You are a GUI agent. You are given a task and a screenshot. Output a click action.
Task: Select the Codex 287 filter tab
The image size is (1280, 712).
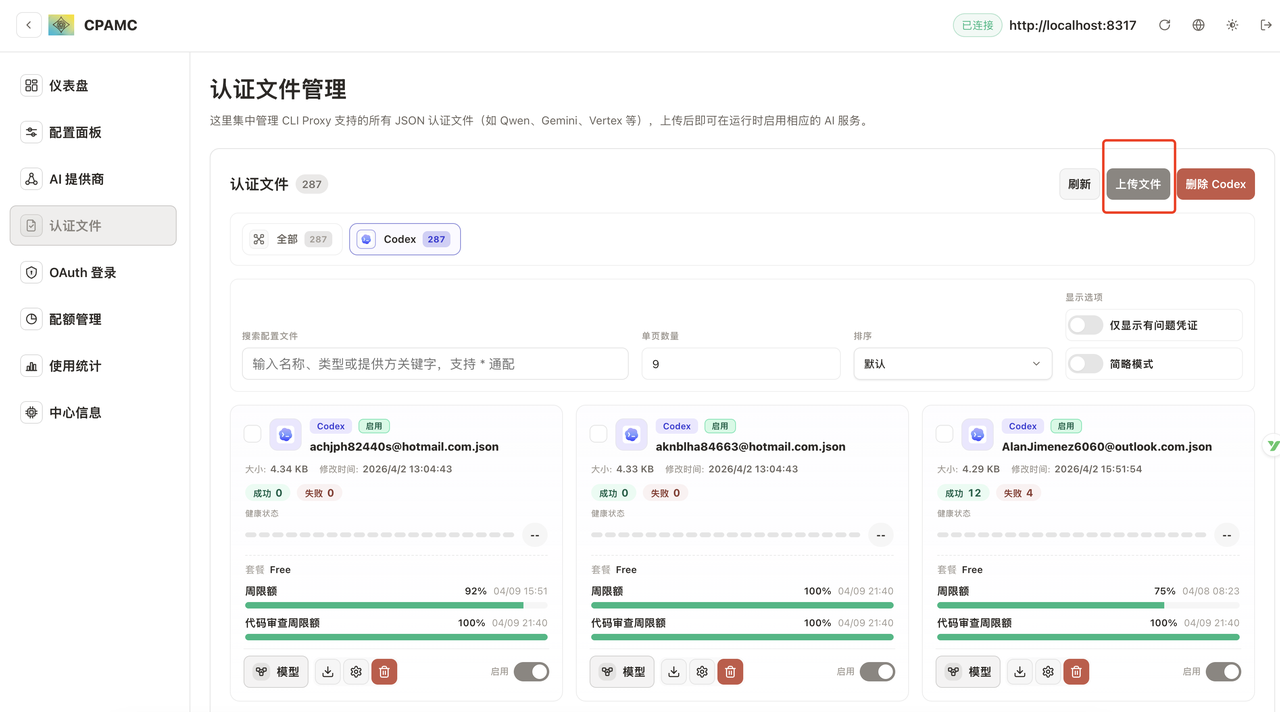[x=405, y=239]
